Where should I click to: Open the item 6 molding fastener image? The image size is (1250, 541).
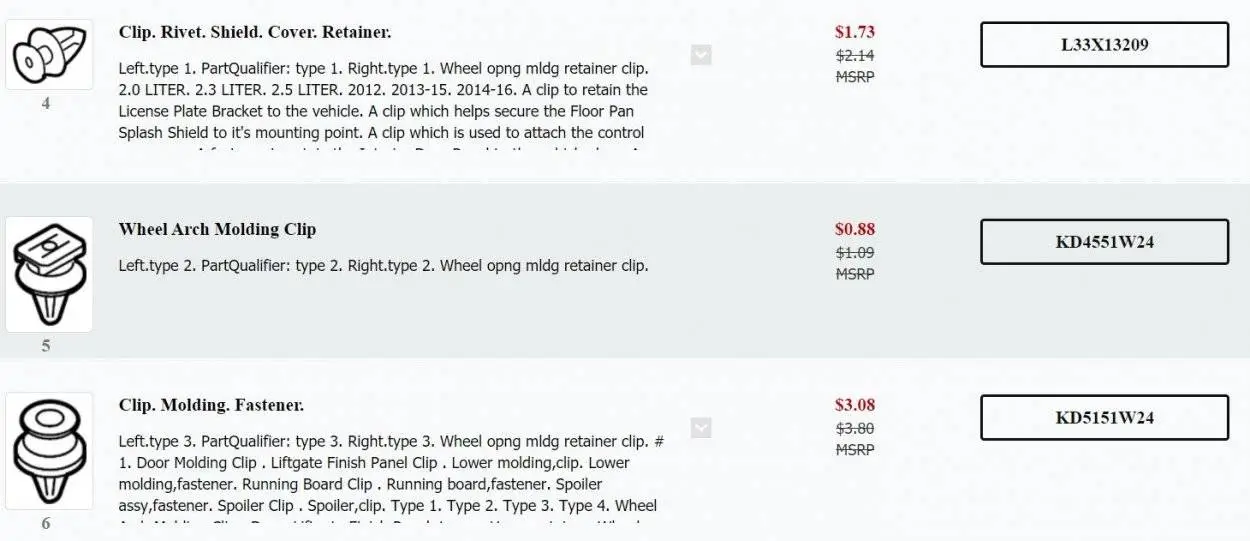(x=49, y=451)
